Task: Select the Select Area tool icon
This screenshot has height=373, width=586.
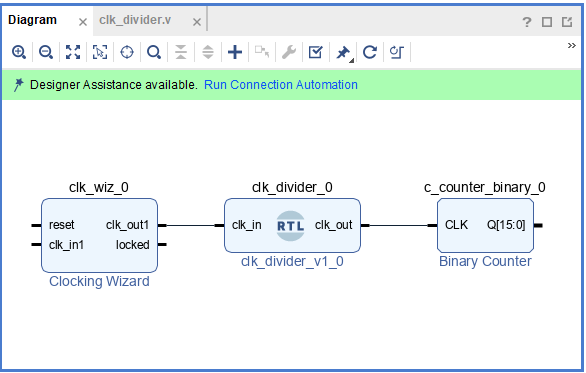Action: tap(100, 52)
